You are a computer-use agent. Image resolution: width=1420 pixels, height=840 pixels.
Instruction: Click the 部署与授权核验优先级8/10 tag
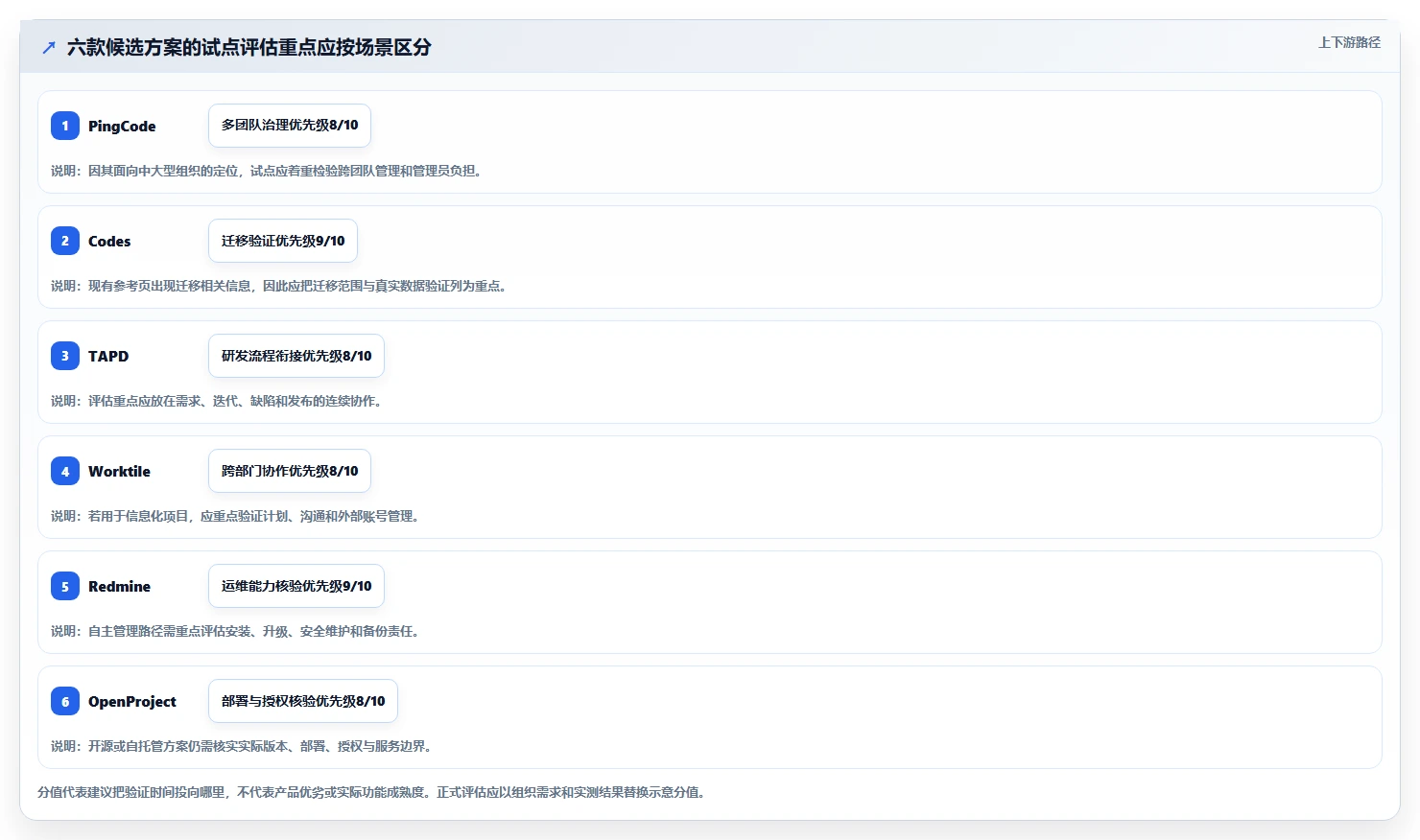pyautogui.click(x=303, y=701)
